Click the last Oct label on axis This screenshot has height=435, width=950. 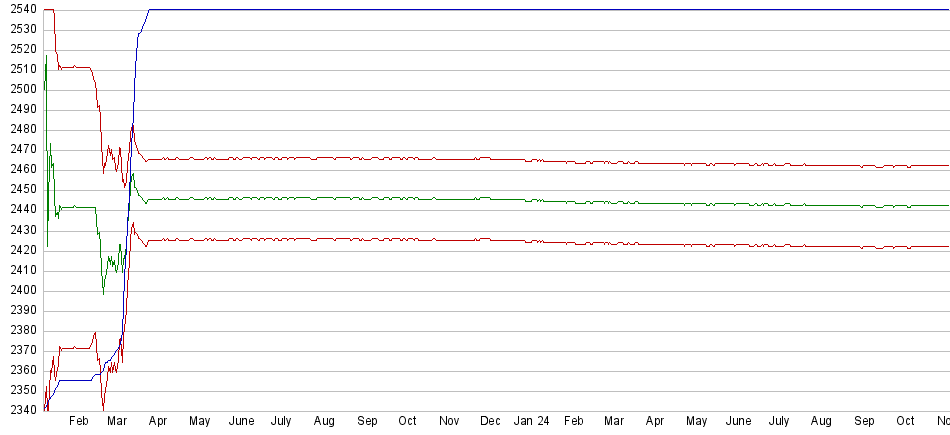pyautogui.click(x=906, y=422)
